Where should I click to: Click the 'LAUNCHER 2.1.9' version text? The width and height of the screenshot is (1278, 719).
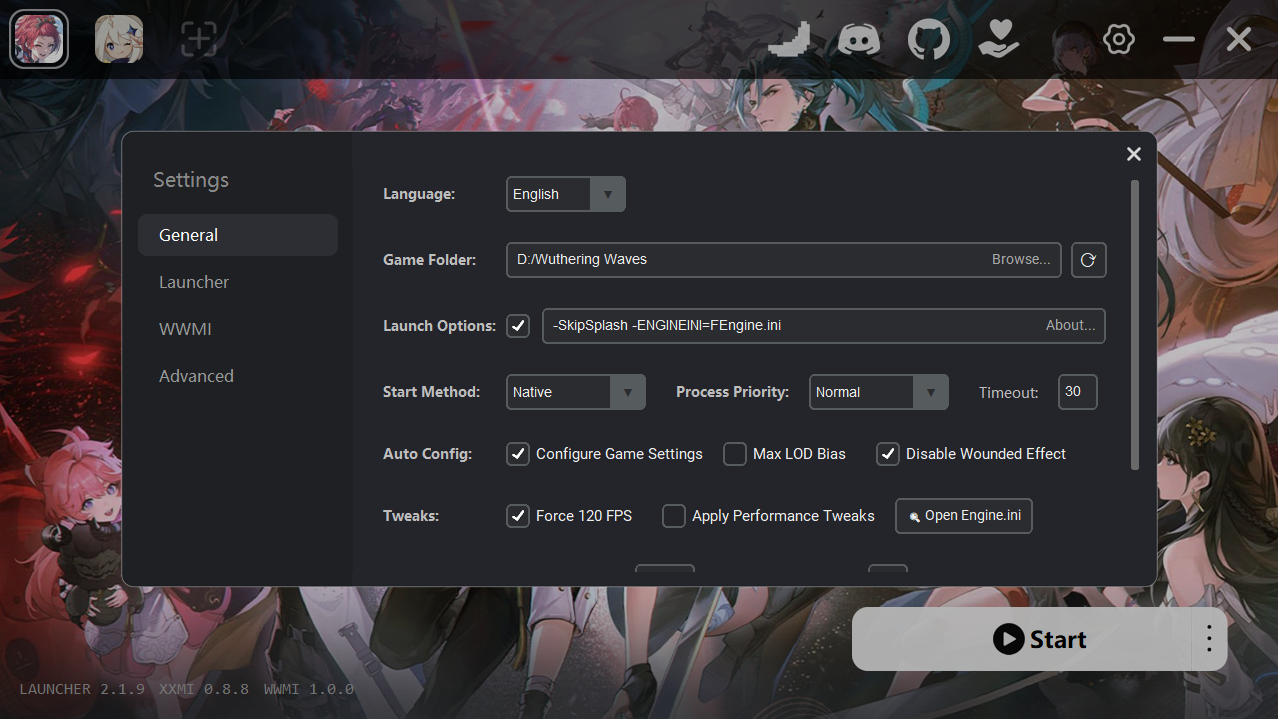82,689
